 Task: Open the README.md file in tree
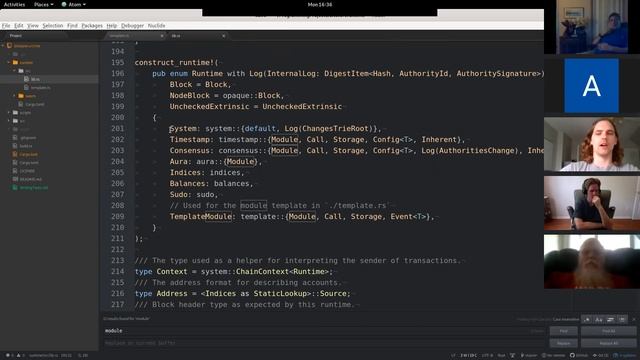(31, 179)
